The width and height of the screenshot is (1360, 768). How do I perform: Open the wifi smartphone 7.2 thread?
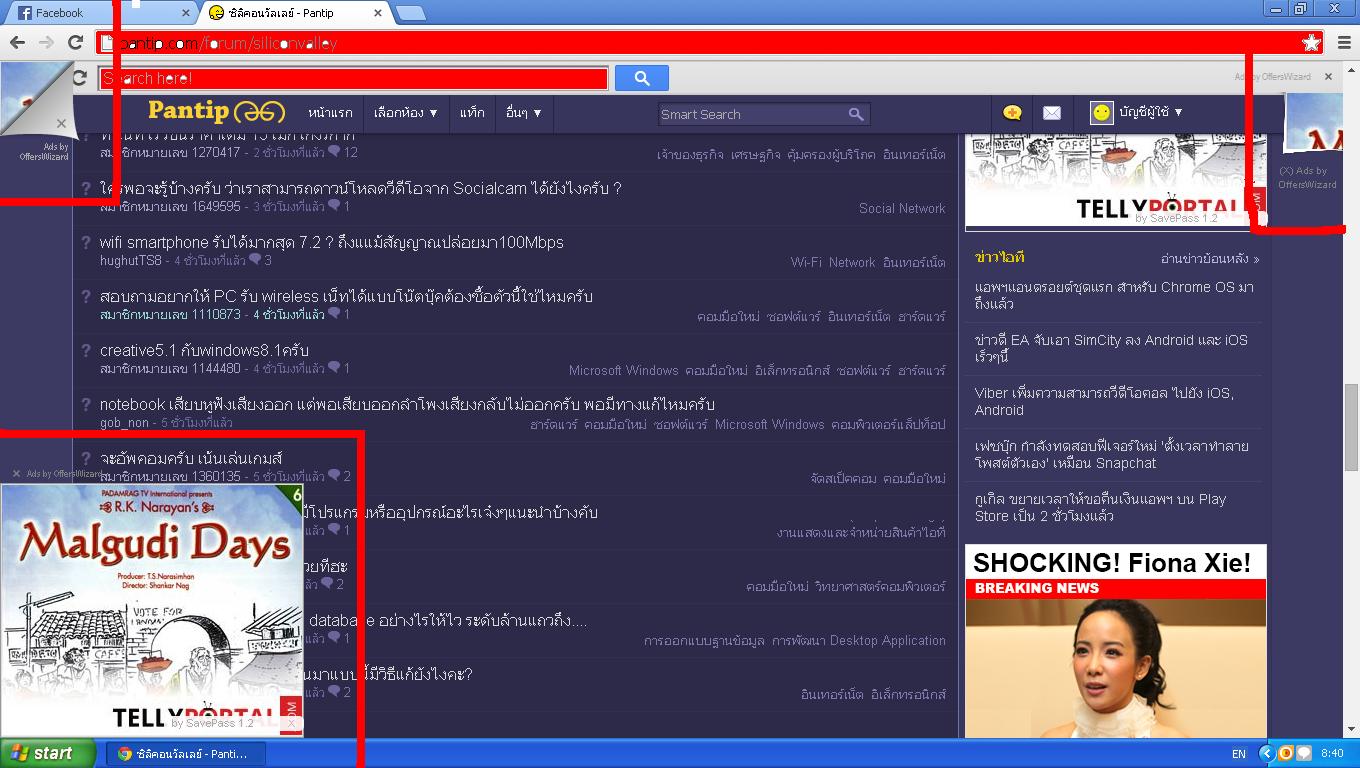(332, 243)
